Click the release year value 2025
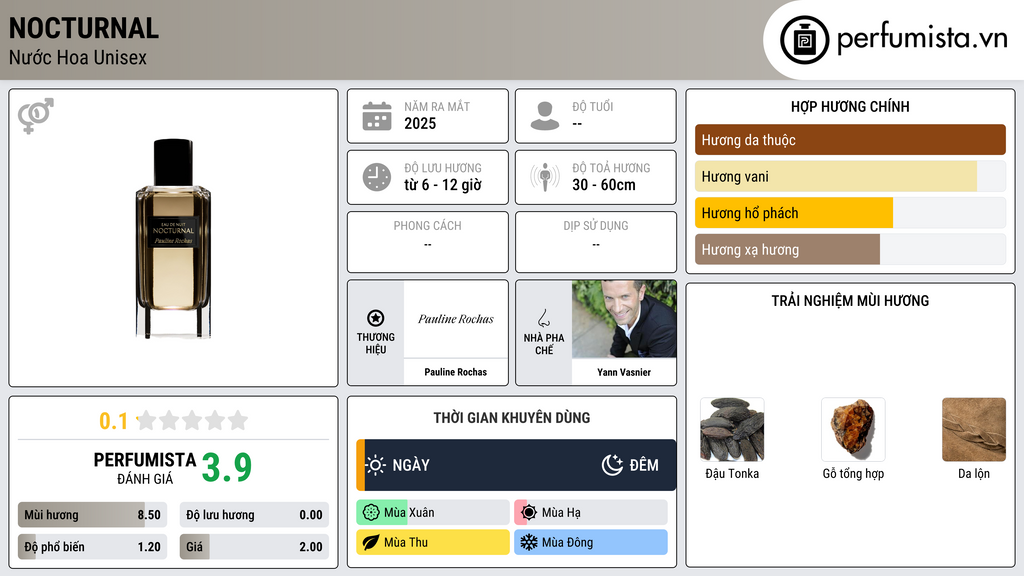This screenshot has width=1024, height=576. coord(420,123)
